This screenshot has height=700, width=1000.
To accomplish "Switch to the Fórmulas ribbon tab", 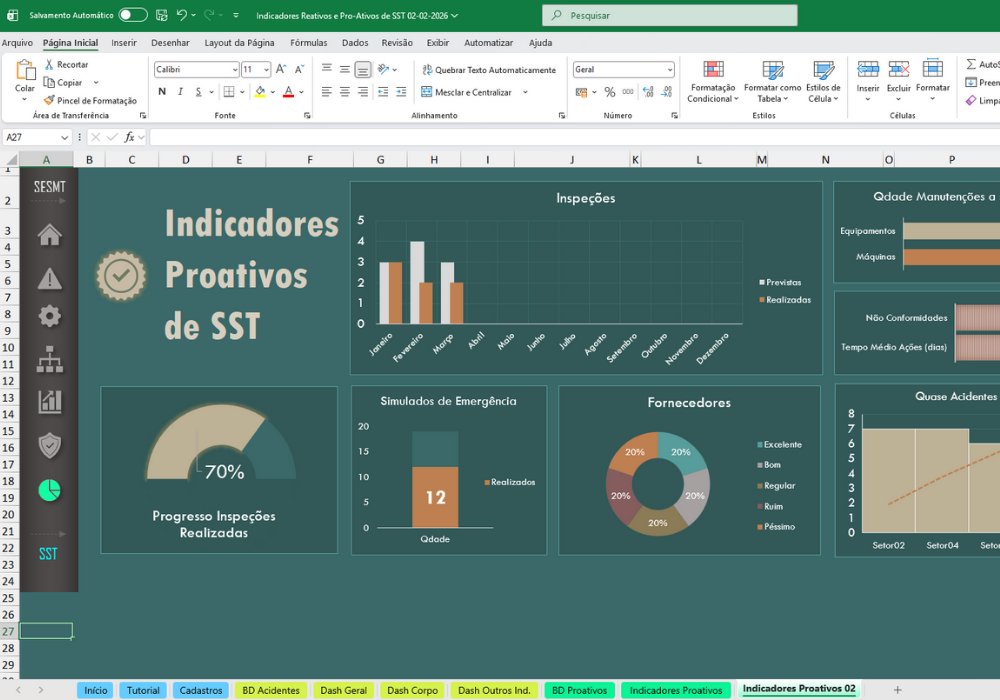I will tap(309, 43).
